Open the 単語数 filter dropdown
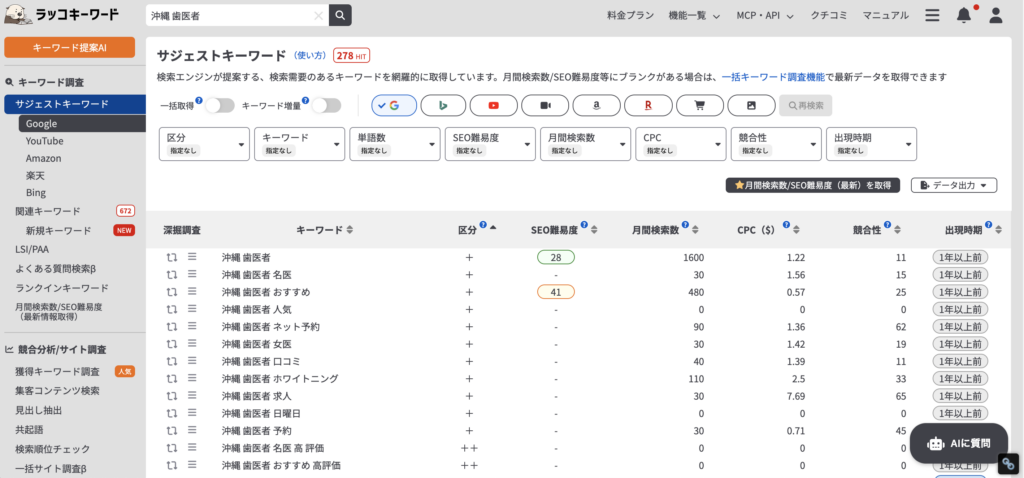The height and width of the screenshot is (478, 1024). click(x=395, y=144)
